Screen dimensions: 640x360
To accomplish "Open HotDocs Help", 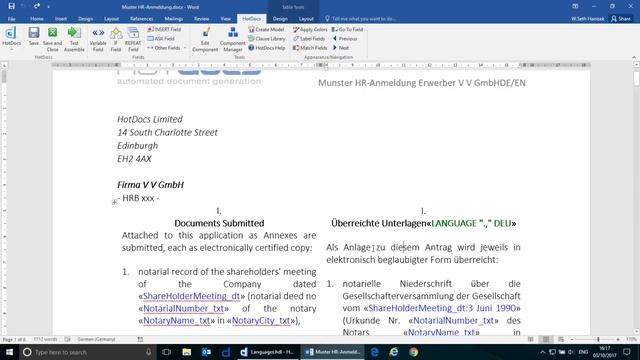I will (267, 48).
